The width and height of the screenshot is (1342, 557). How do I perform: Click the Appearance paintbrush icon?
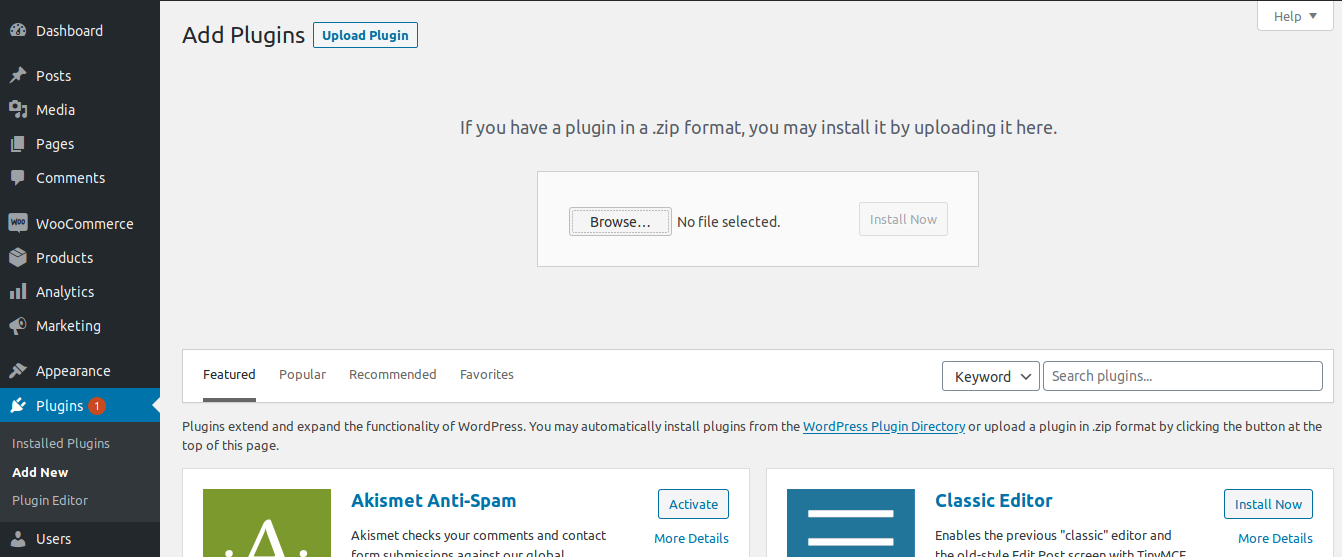point(18,371)
